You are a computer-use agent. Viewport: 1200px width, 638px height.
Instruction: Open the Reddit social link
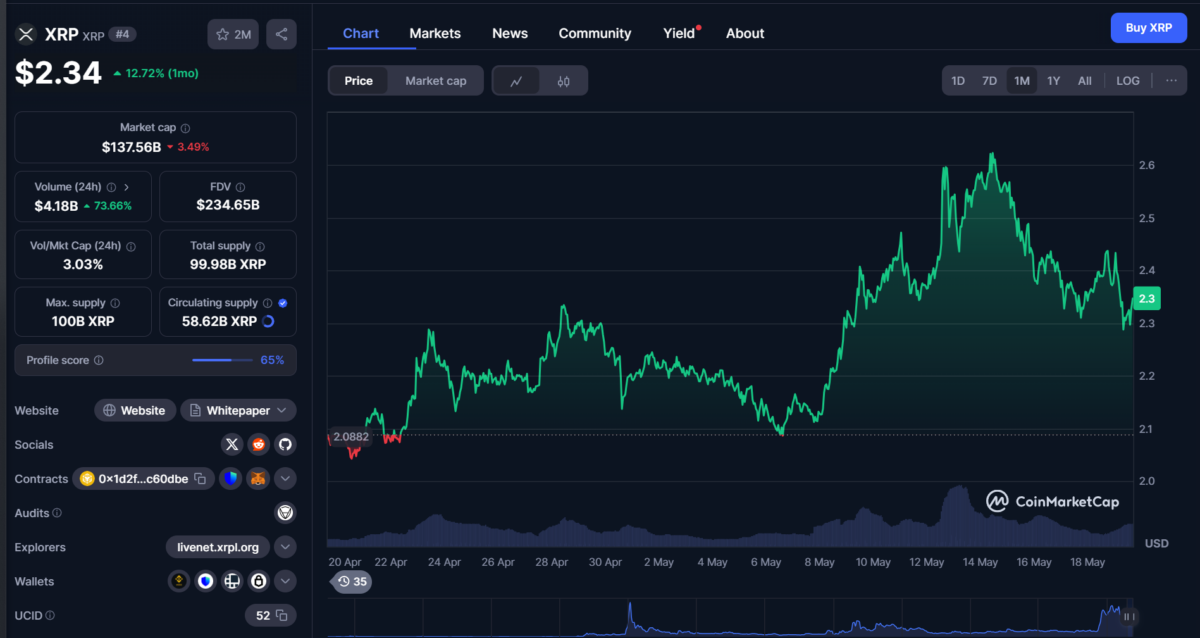[x=258, y=444]
